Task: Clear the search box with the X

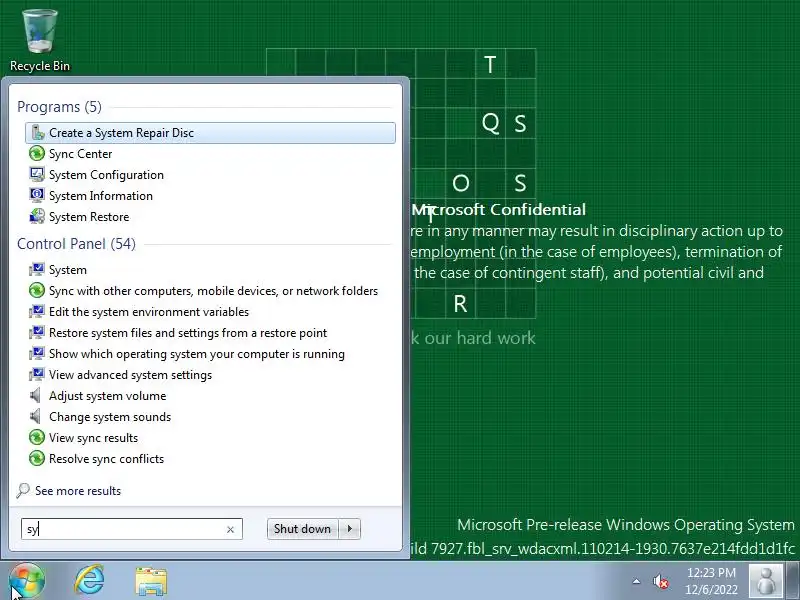Action: 230,530
